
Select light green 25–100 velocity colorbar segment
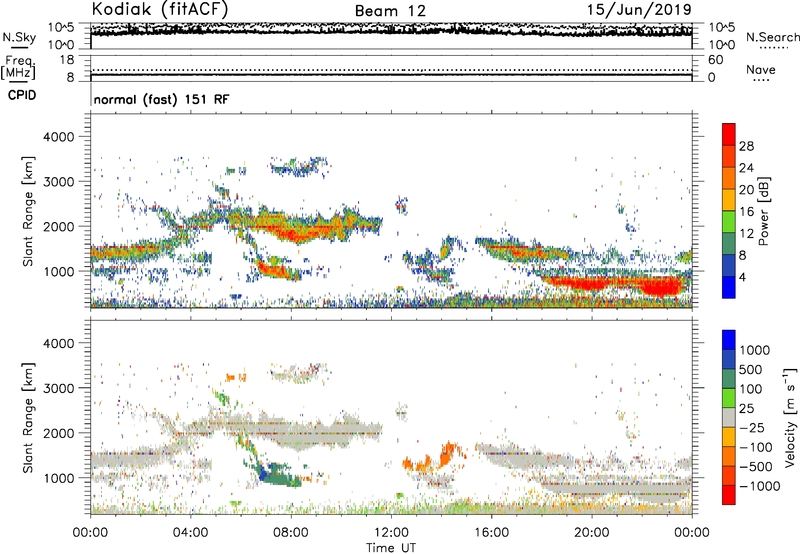point(729,398)
